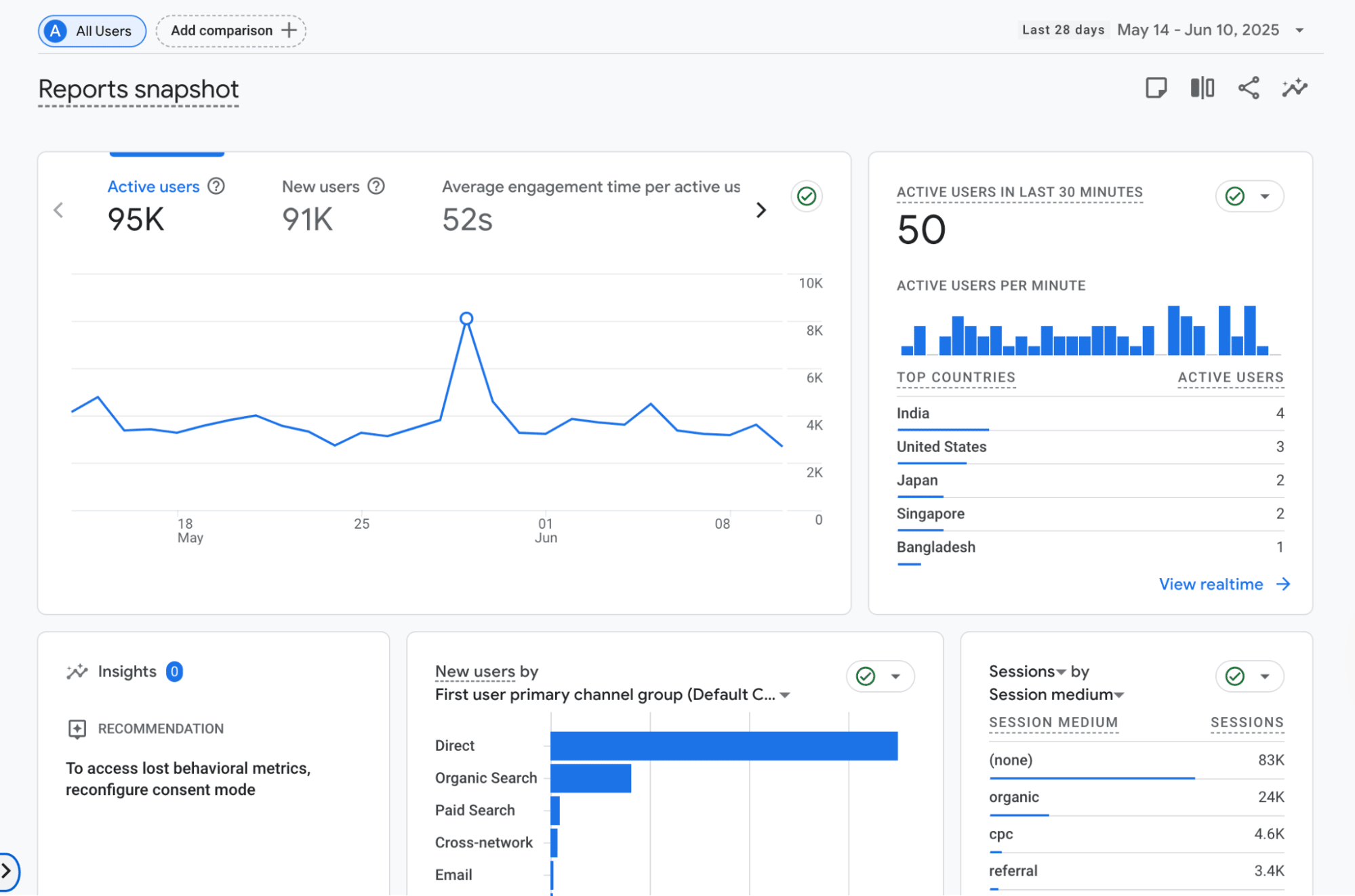This screenshot has height=896, width=1355.
Task: Click the Insights sparkle icon in header
Action: point(1295,88)
